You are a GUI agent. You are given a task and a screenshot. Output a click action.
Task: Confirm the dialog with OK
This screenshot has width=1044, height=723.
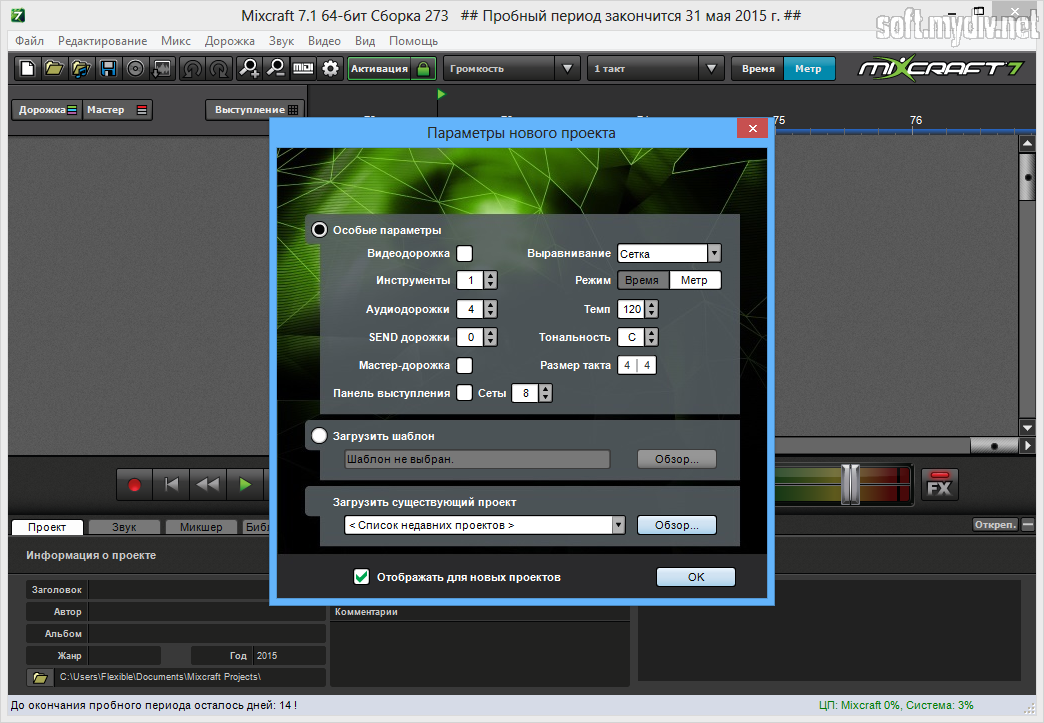696,577
